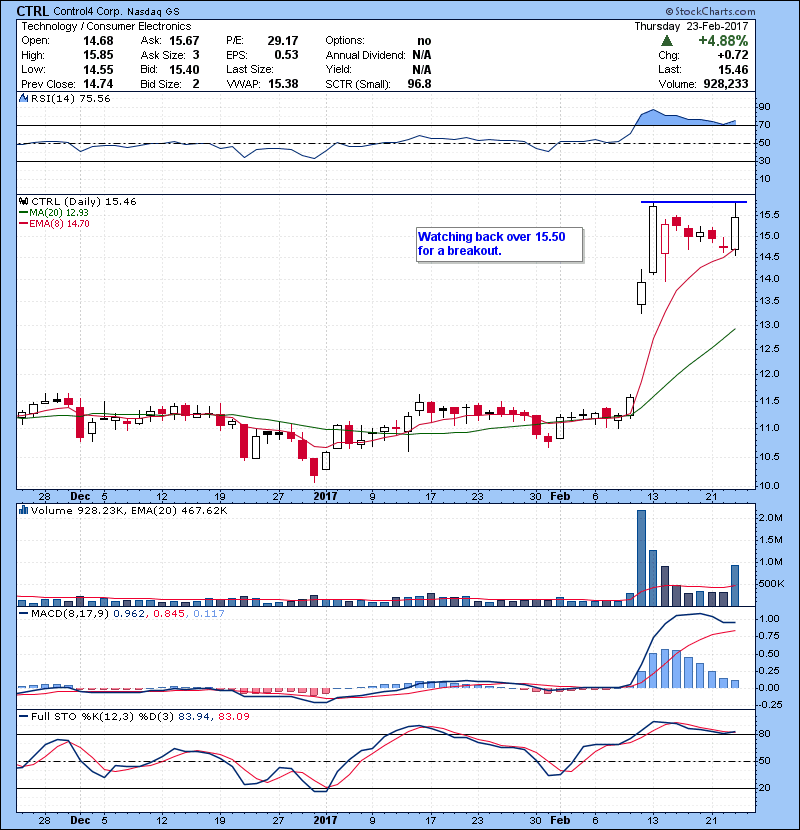Screen dimensions: 800x830
Task: Click the Options value 'no'
Action: coord(424,41)
